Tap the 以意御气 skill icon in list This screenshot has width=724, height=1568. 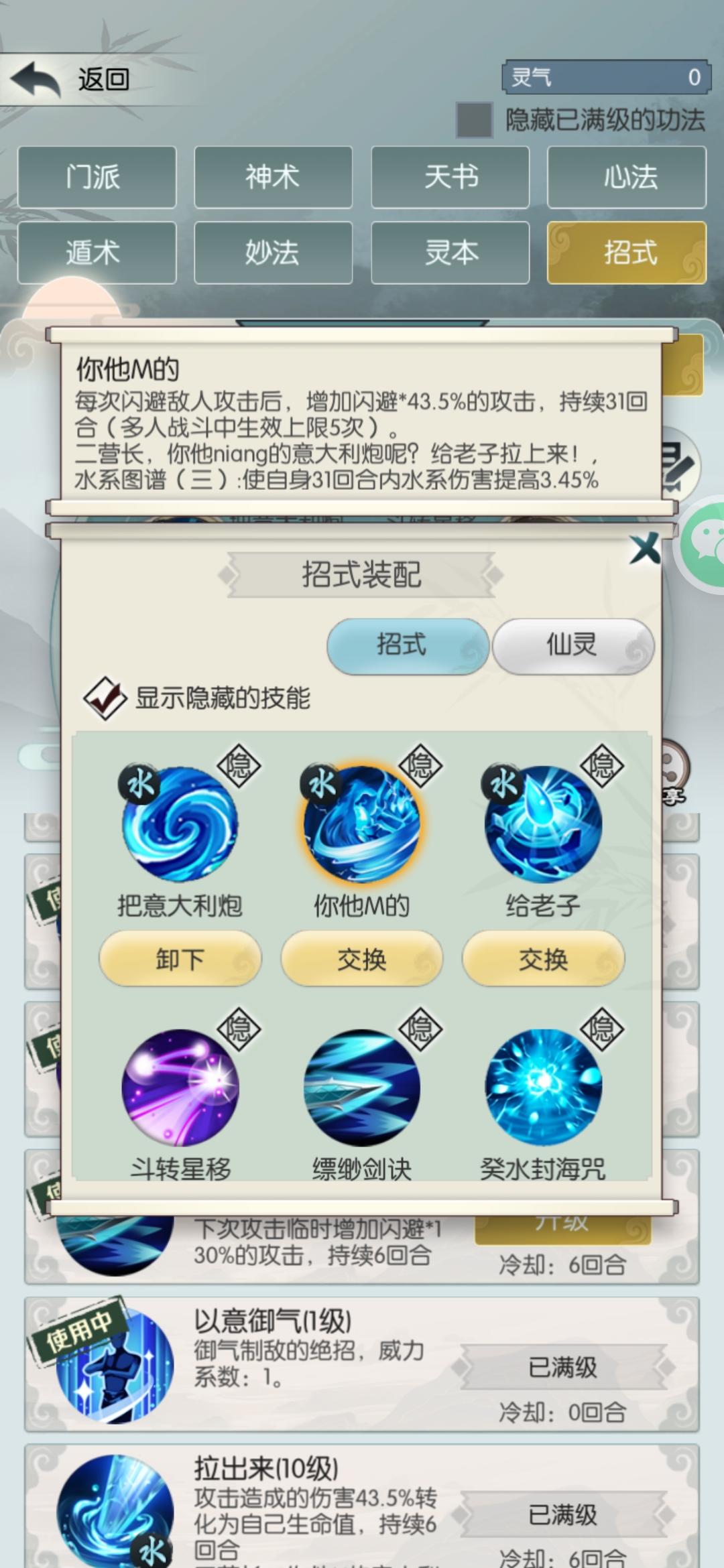[115, 1364]
